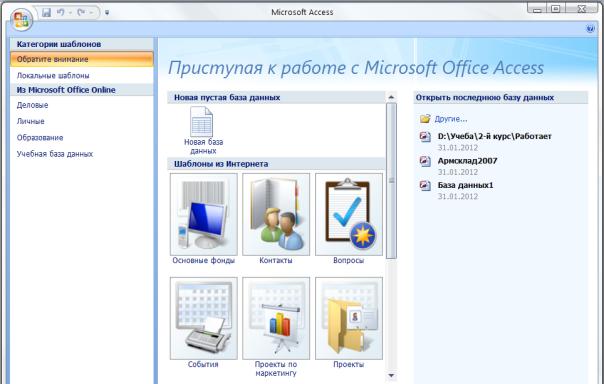Open 'Образование' online templates
The image size is (604, 384).
click(40, 138)
